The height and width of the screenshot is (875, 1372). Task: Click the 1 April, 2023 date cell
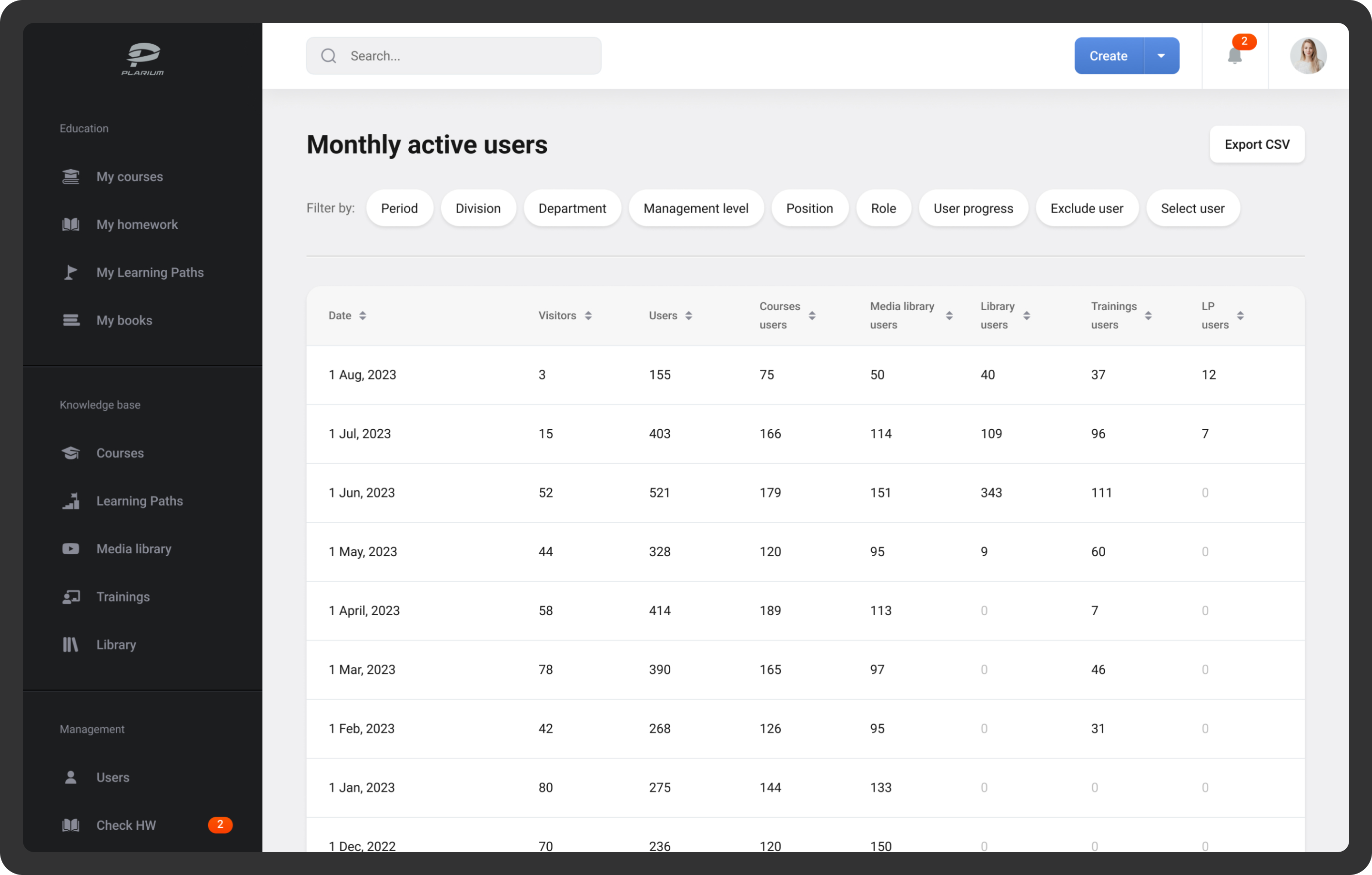coord(364,610)
